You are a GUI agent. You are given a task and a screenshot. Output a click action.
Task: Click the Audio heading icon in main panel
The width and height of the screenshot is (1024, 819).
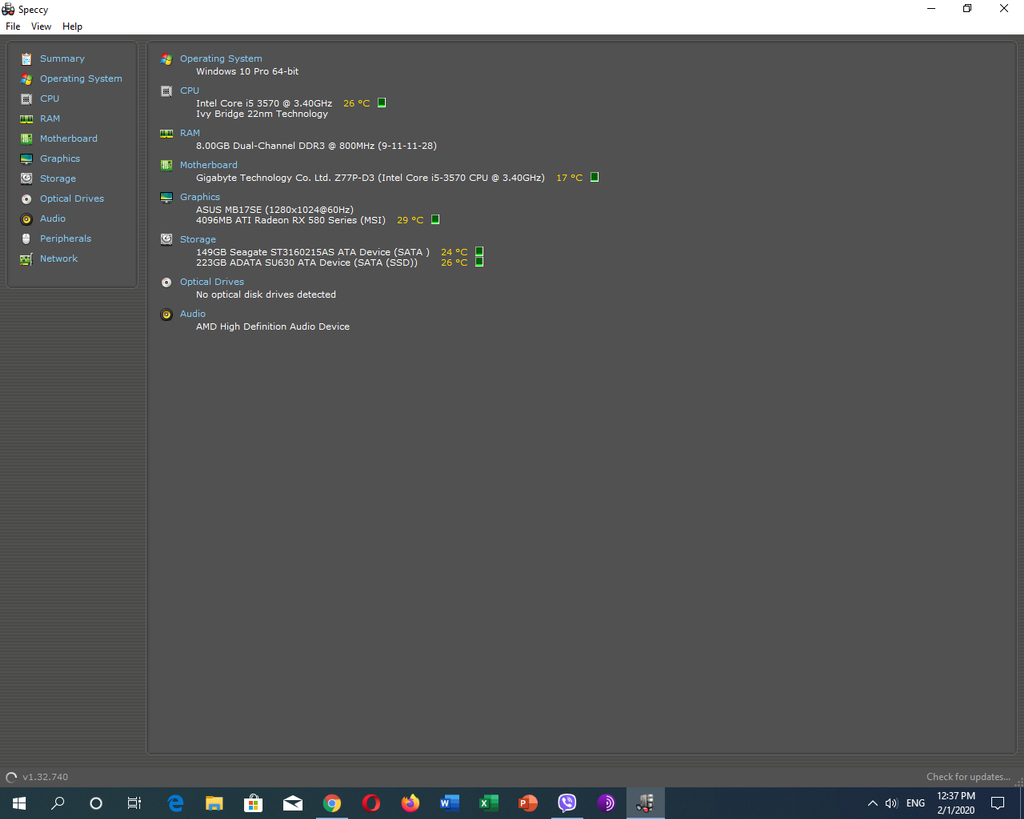click(x=167, y=314)
